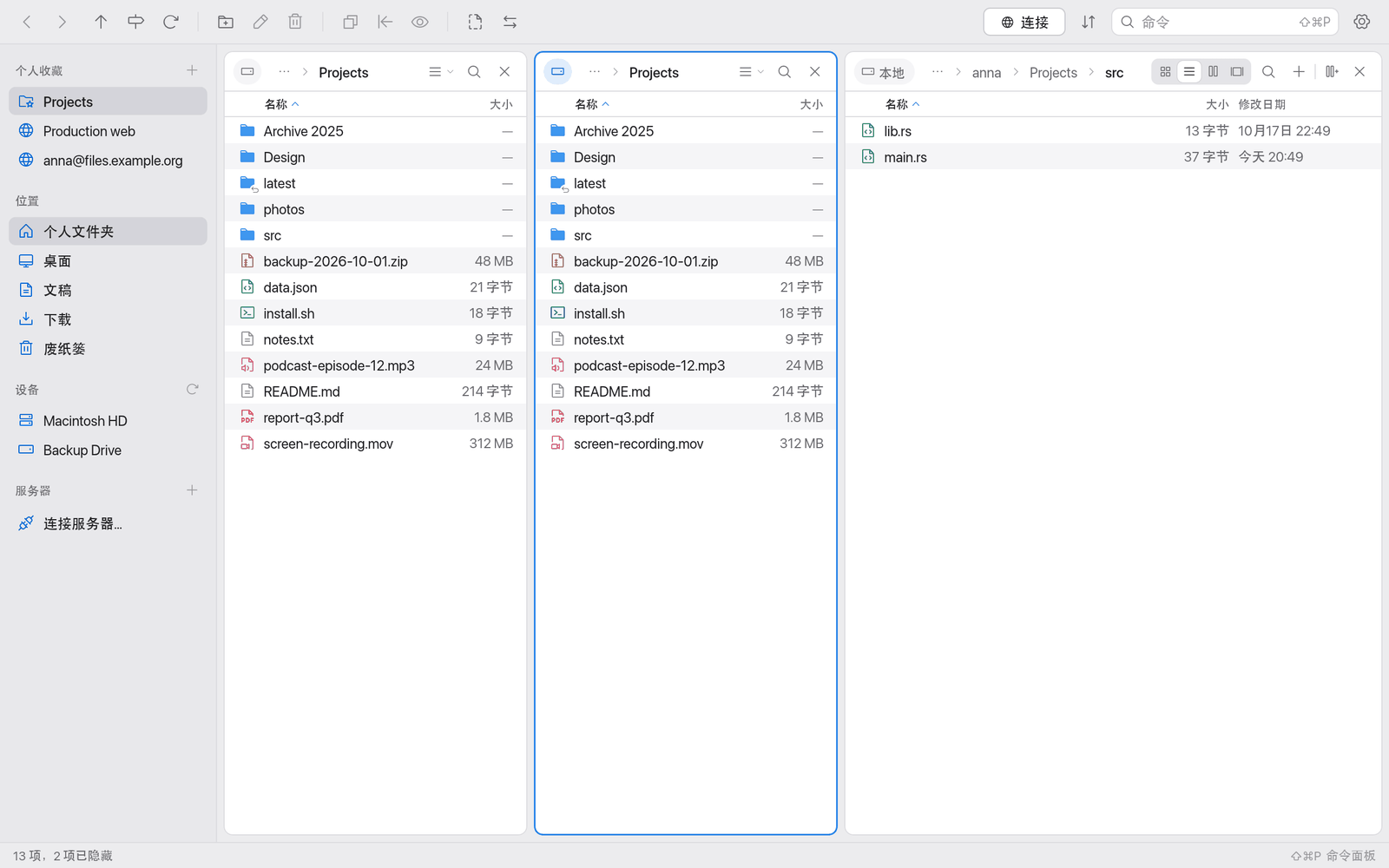This screenshot has height=868, width=1389.
Task: Toggle the eye preview icon in toolbar
Action: coord(420,22)
